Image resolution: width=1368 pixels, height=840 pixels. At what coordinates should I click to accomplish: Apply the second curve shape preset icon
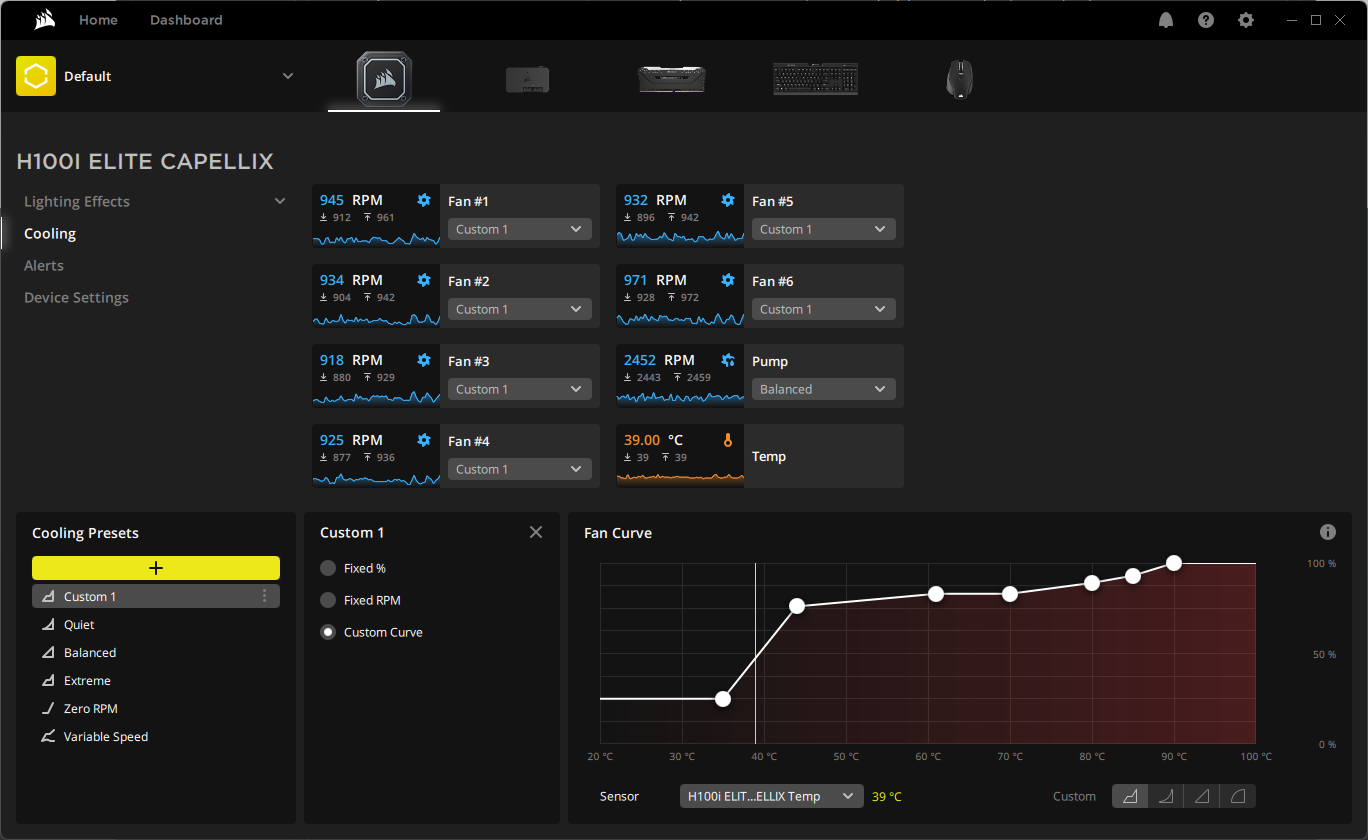click(x=1166, y=796)
